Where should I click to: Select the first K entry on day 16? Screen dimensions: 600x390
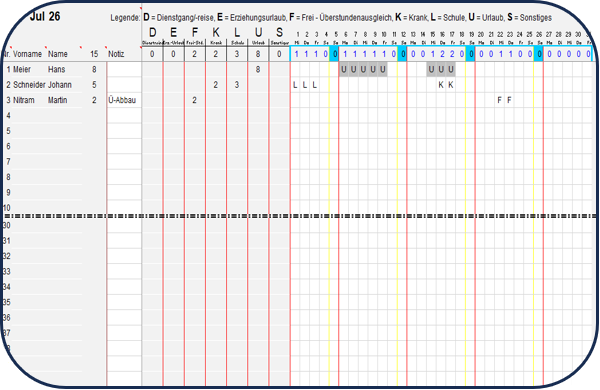coord(441,85)
